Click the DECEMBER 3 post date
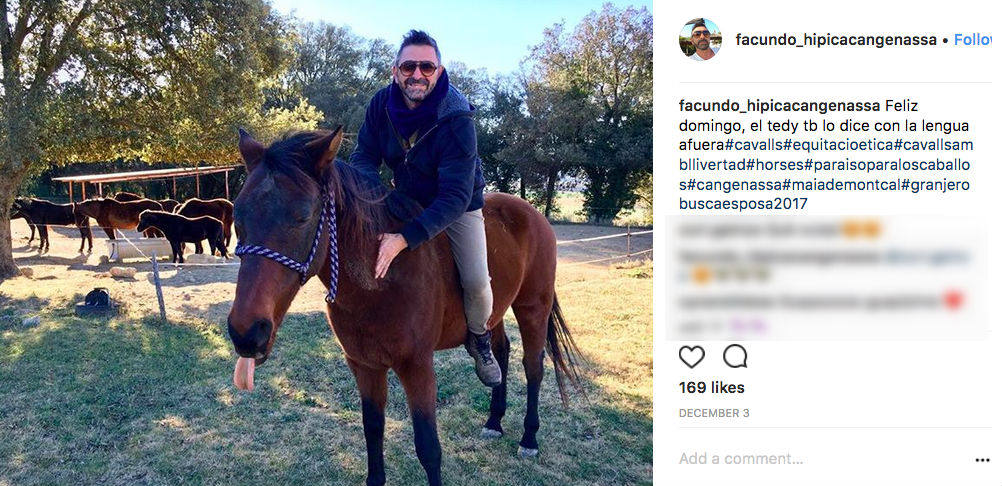Screen dimensions: 1002x486 tap(714, 413)
